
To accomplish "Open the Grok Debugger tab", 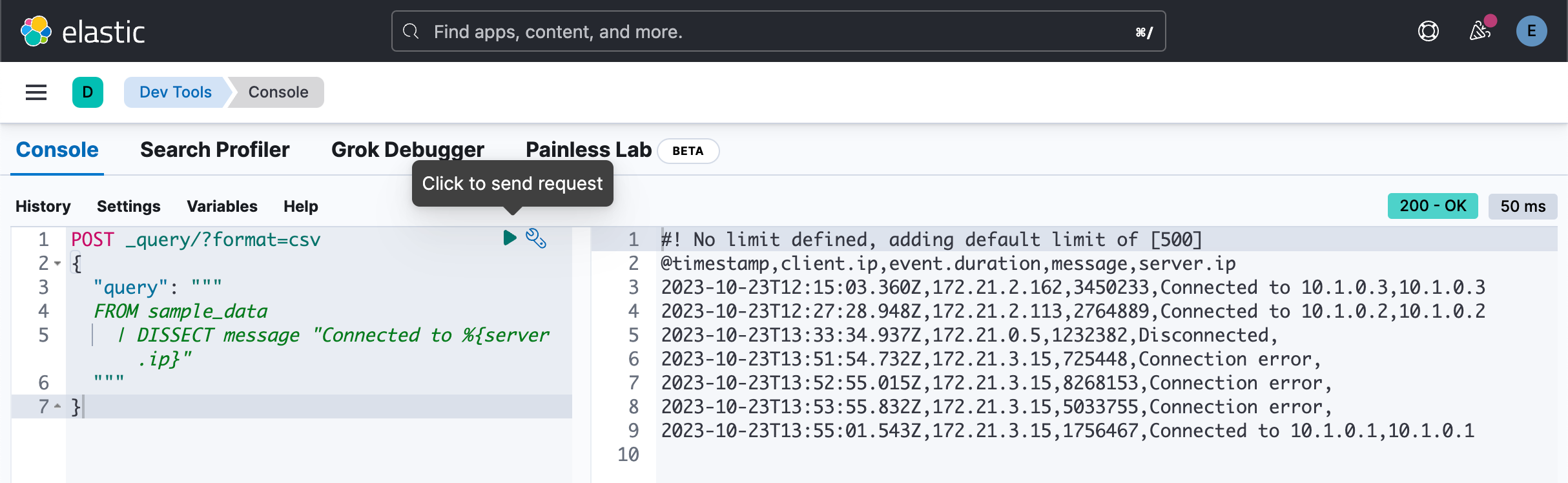I will tap(407, 150).
